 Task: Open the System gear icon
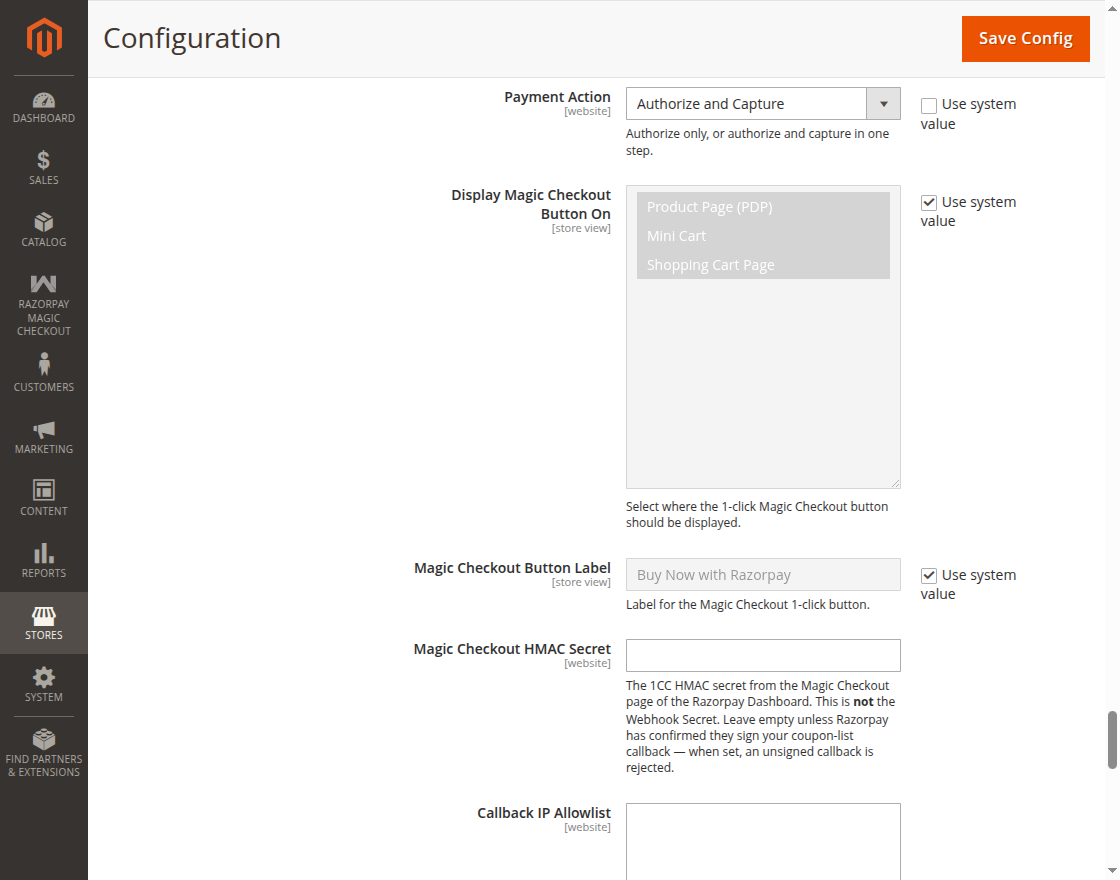pos(44,677)
